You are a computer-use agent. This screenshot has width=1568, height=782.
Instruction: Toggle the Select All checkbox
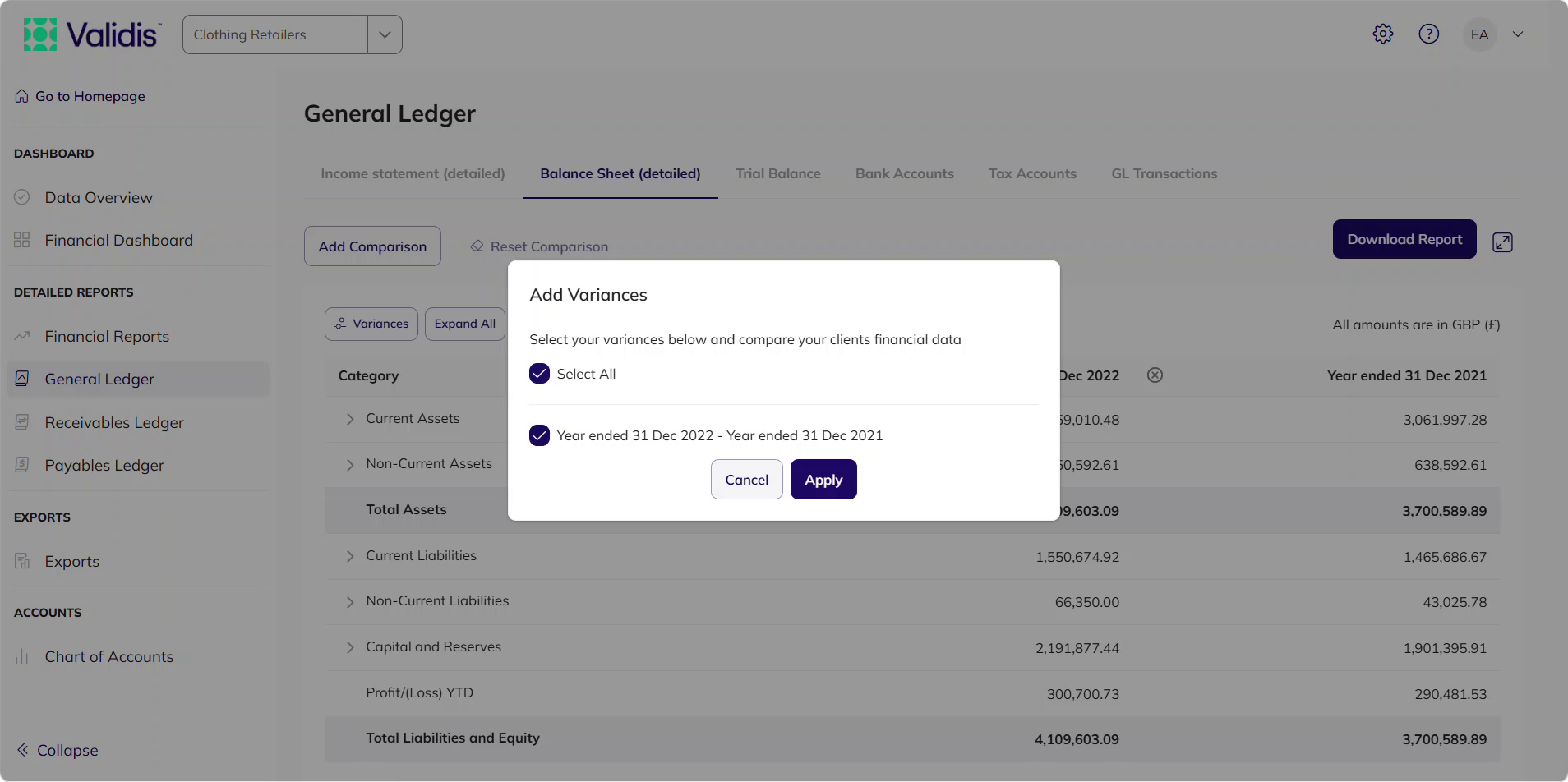(x=539, y=374)
